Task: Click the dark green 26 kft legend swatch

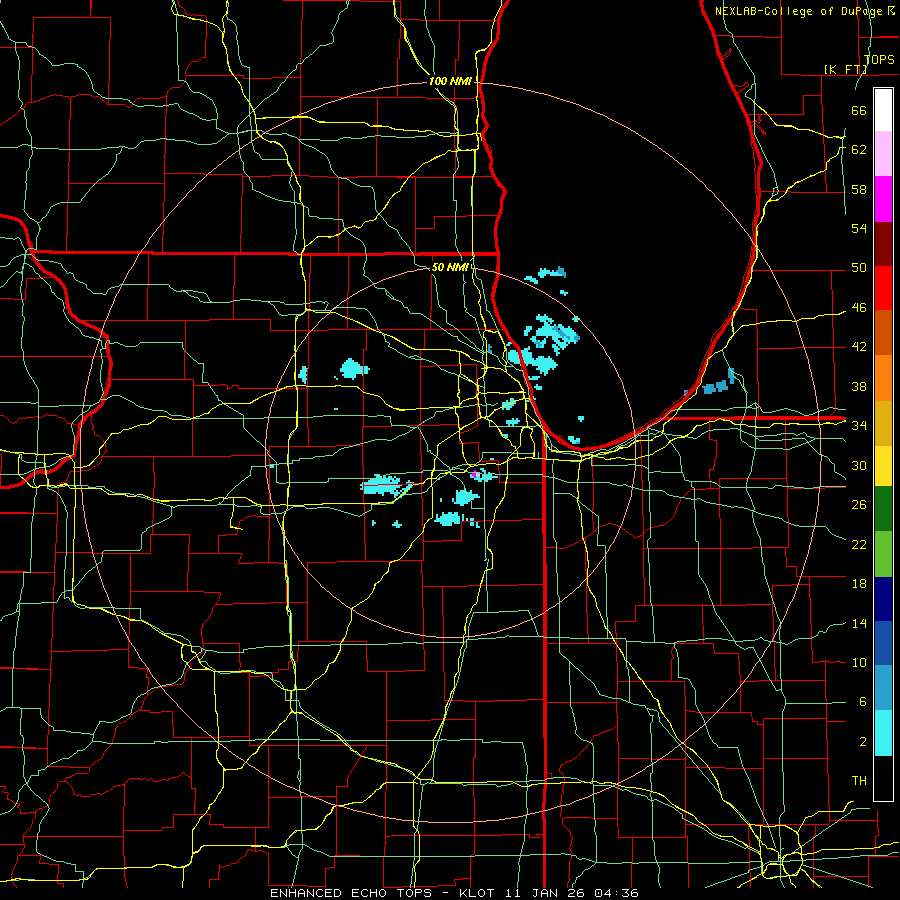Action: point(883,509)
